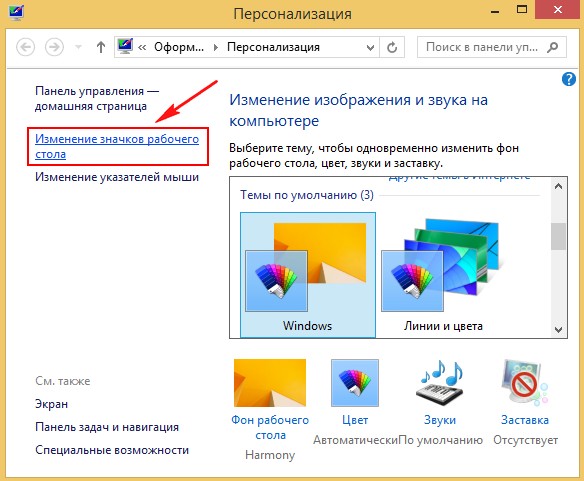Click the 'Фон рабочего стола' link text
The image size is (584, 481).
(x=270, y=427)
